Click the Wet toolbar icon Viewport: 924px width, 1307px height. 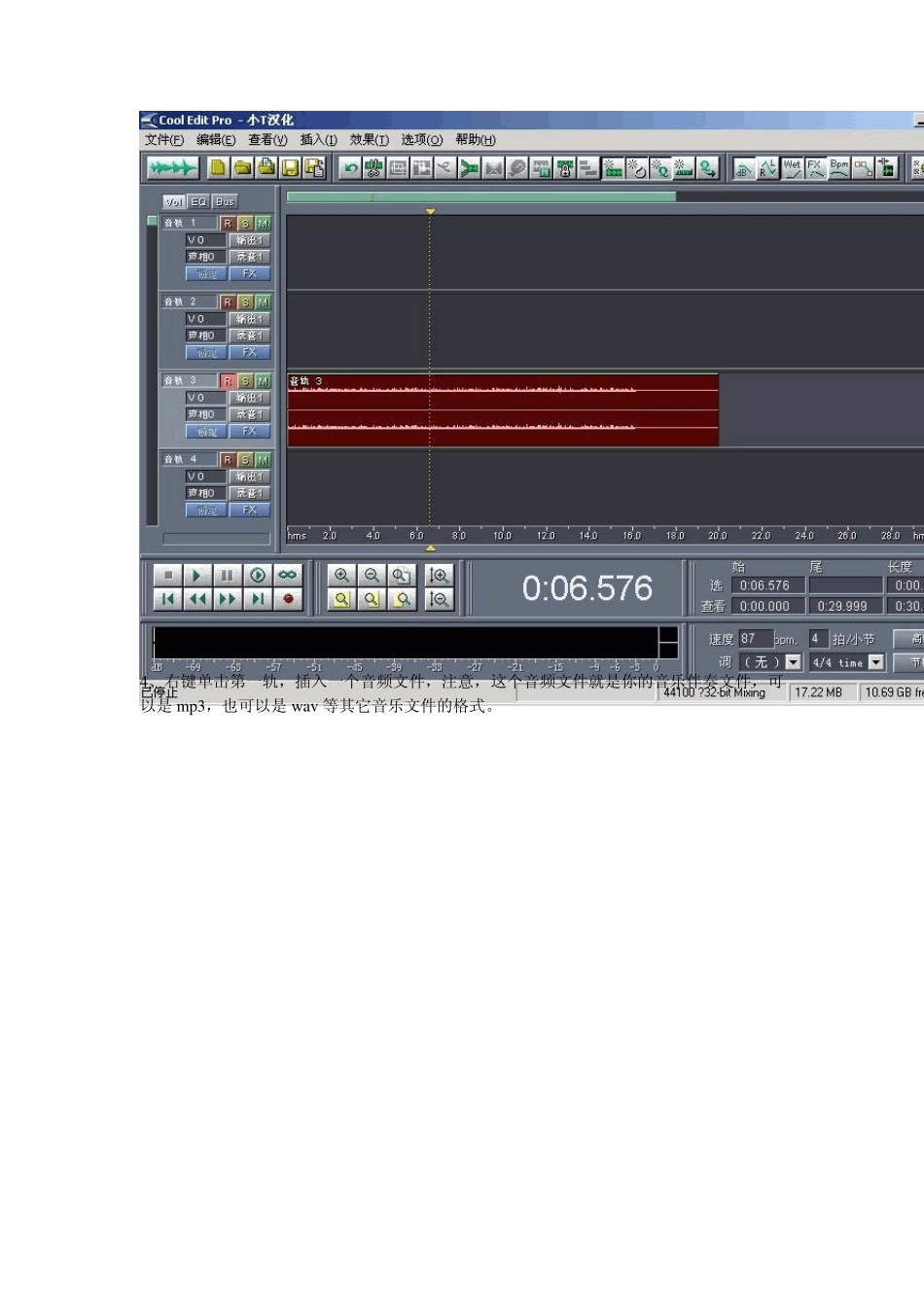click(792, 168)
